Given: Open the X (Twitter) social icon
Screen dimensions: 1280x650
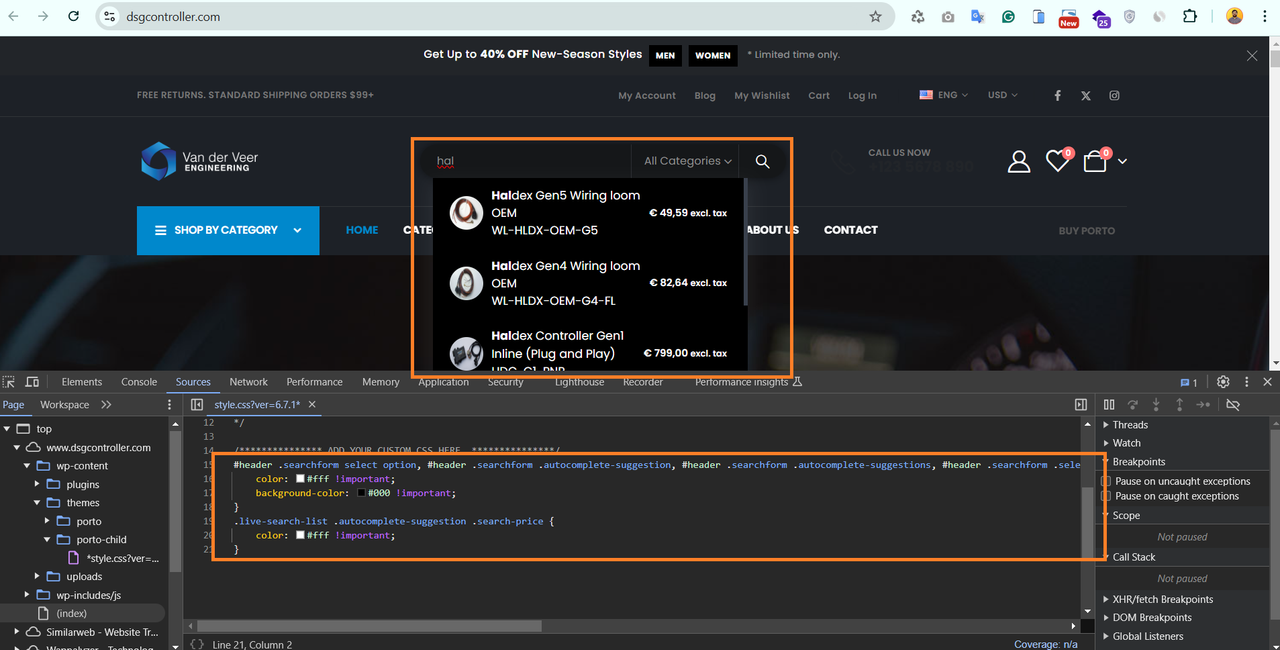Looking at the screenshot, I should coord(1086,95).
